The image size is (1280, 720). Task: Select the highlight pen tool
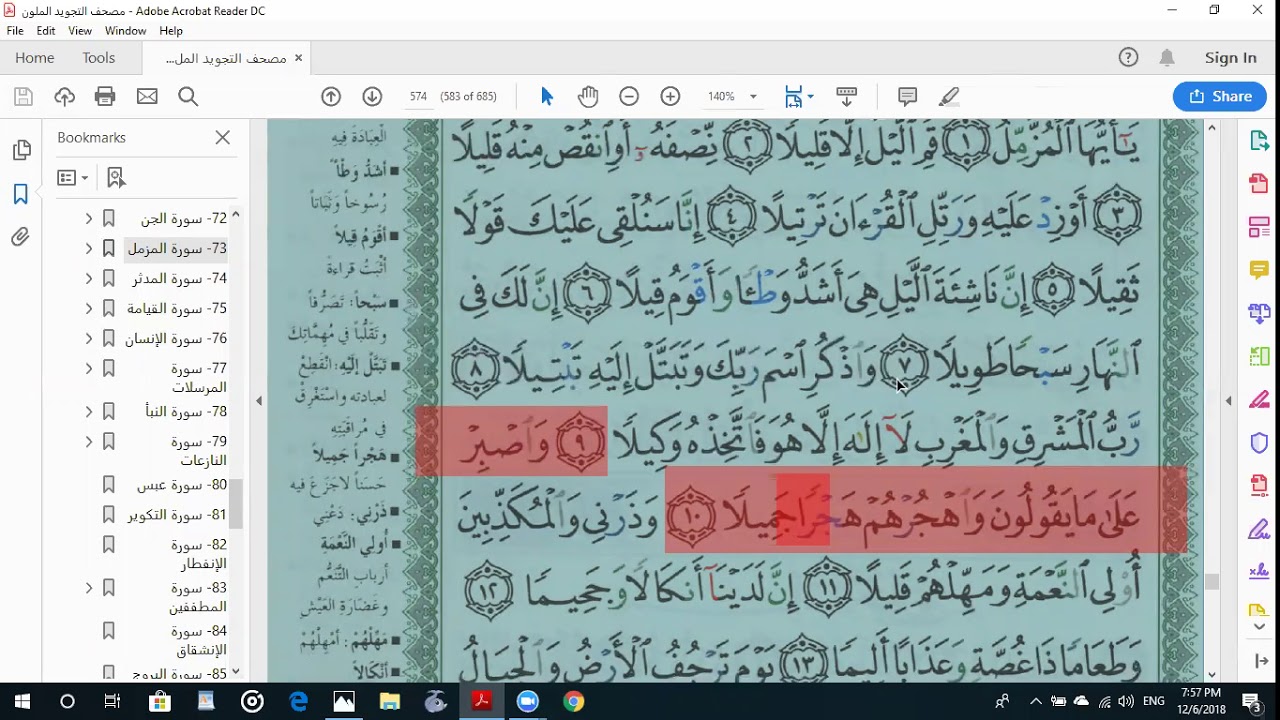pos(949,97)
